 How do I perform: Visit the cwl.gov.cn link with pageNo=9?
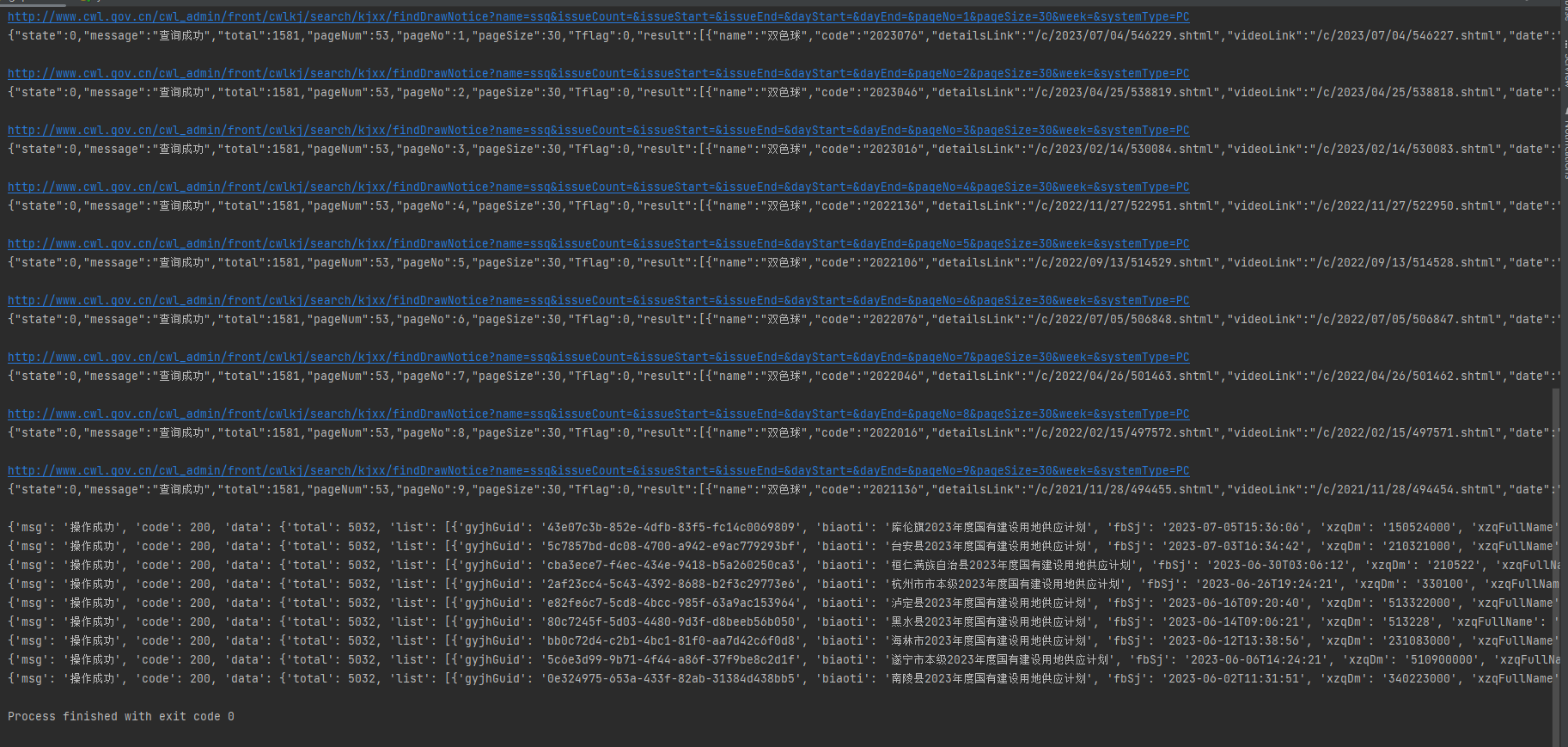click(599, 471)
